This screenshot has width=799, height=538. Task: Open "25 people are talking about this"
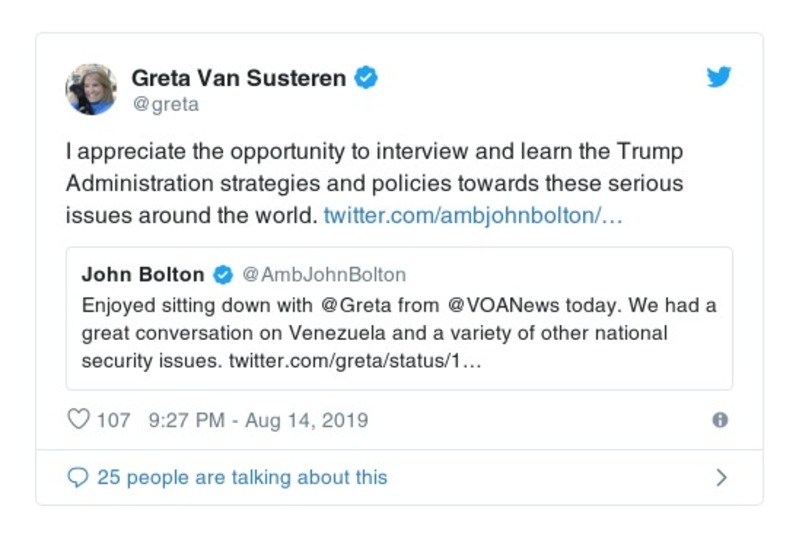coord(242,478)
